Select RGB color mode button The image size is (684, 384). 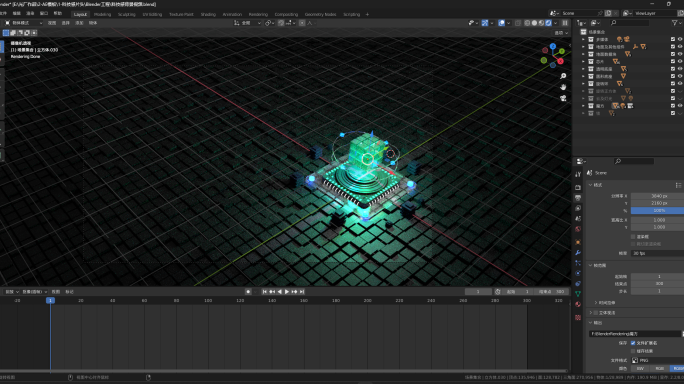tap(659, 369)
